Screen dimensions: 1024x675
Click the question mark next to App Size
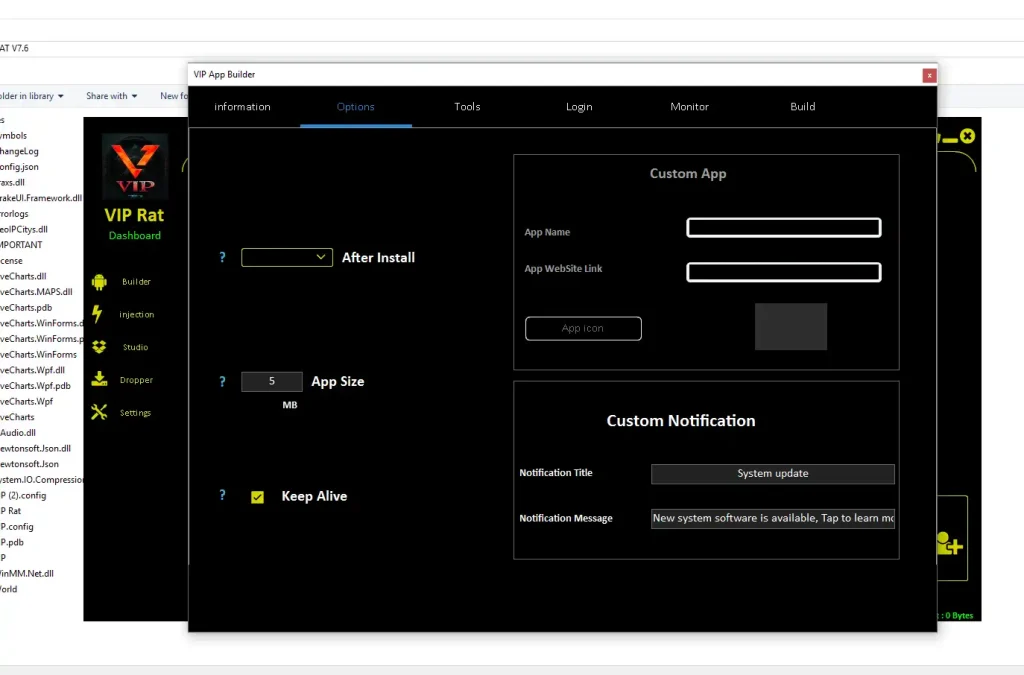point(222,381)
